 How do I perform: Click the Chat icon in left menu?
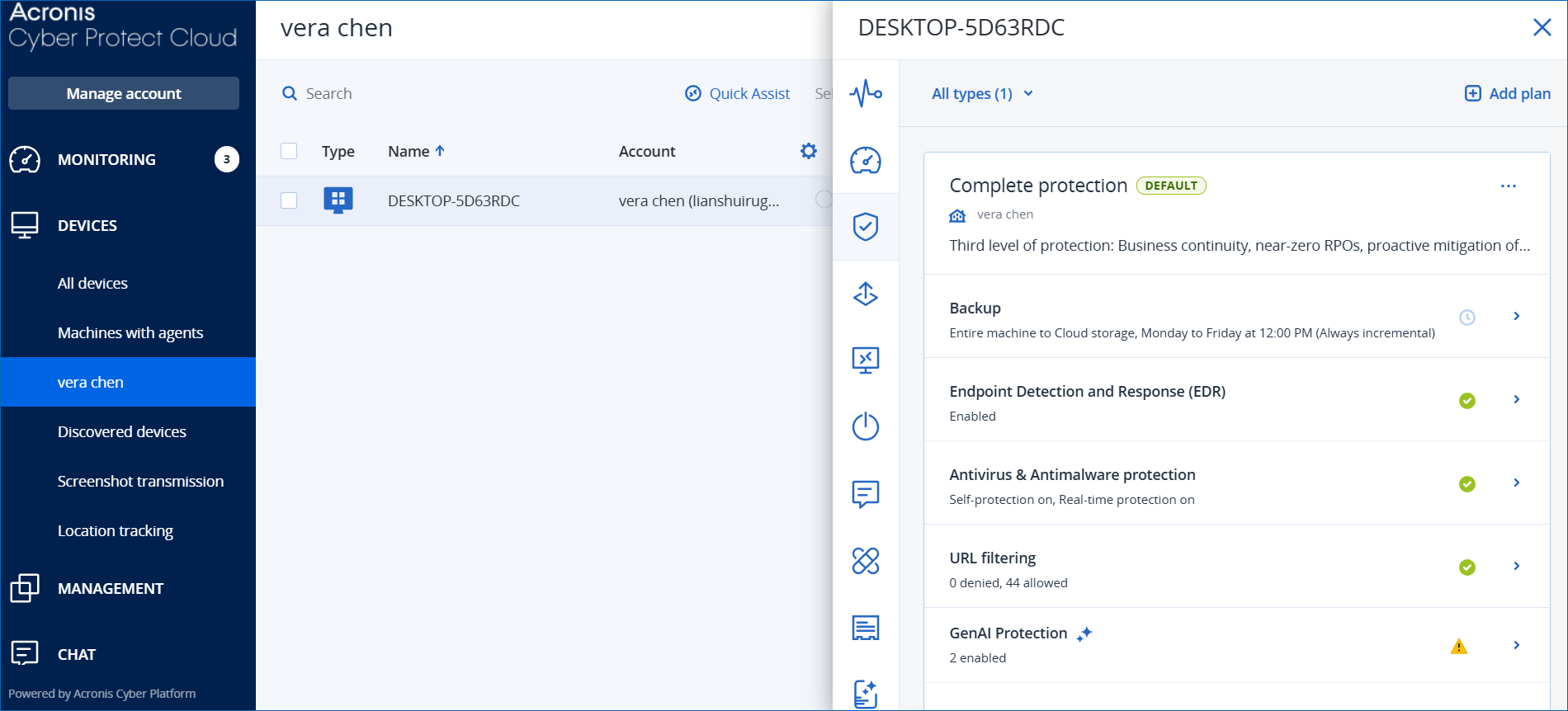(x=25, y=653)
